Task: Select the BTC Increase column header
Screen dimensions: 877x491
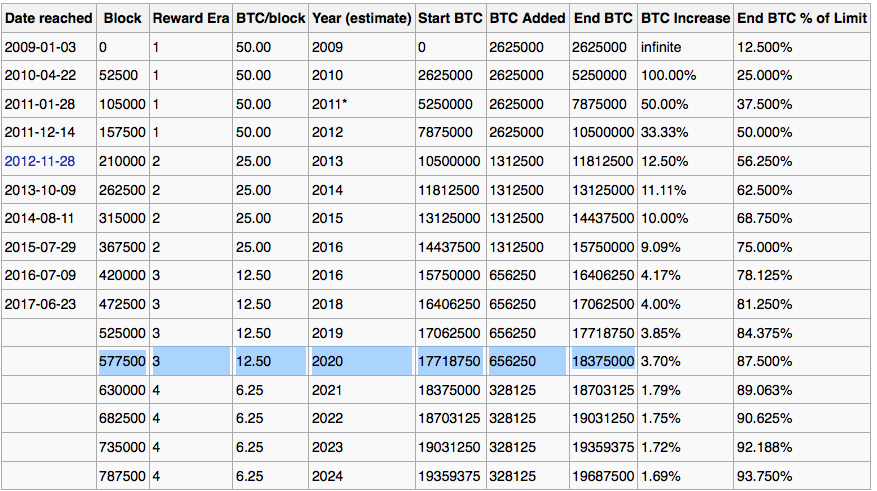Action: 685,18
